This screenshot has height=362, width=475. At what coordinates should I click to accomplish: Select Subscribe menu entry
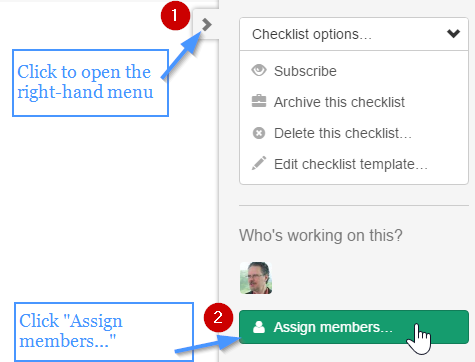coord(305,71)
